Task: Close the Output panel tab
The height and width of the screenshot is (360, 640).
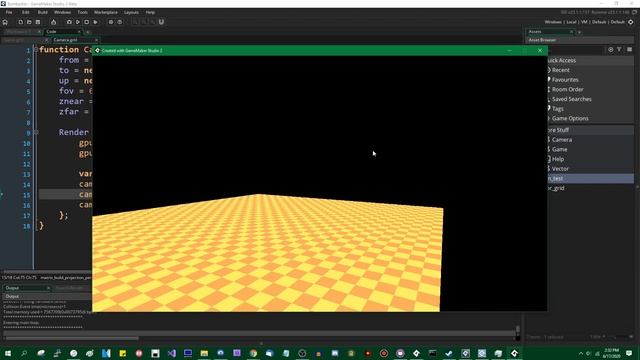Action: coord(48,288)
